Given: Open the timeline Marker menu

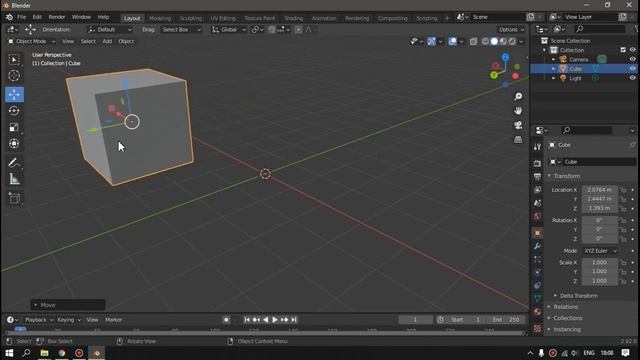Looking at the screenshot, I should (x=113, y=320).
